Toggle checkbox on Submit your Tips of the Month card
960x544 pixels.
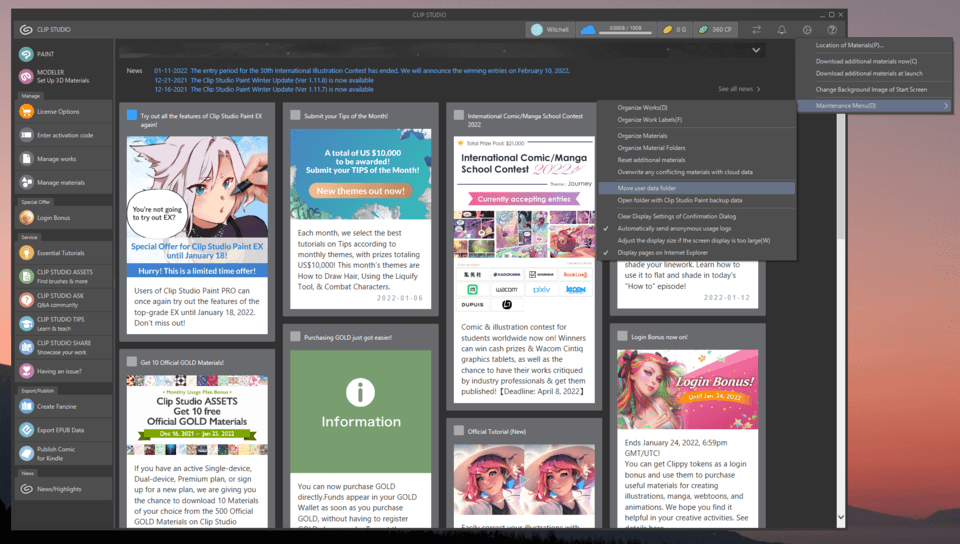tap(295, 115)
